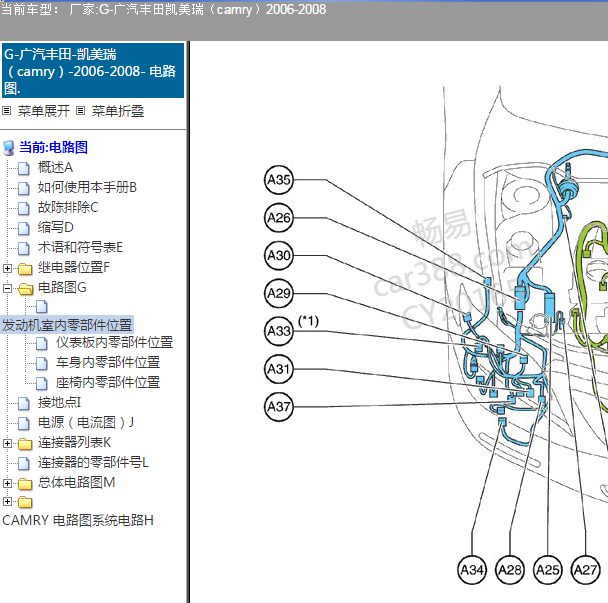Image resolution: width=608 pixels, height=603 pixels.
Task: Open 连接器的零部件号L page
Action: tap(93, 462)
